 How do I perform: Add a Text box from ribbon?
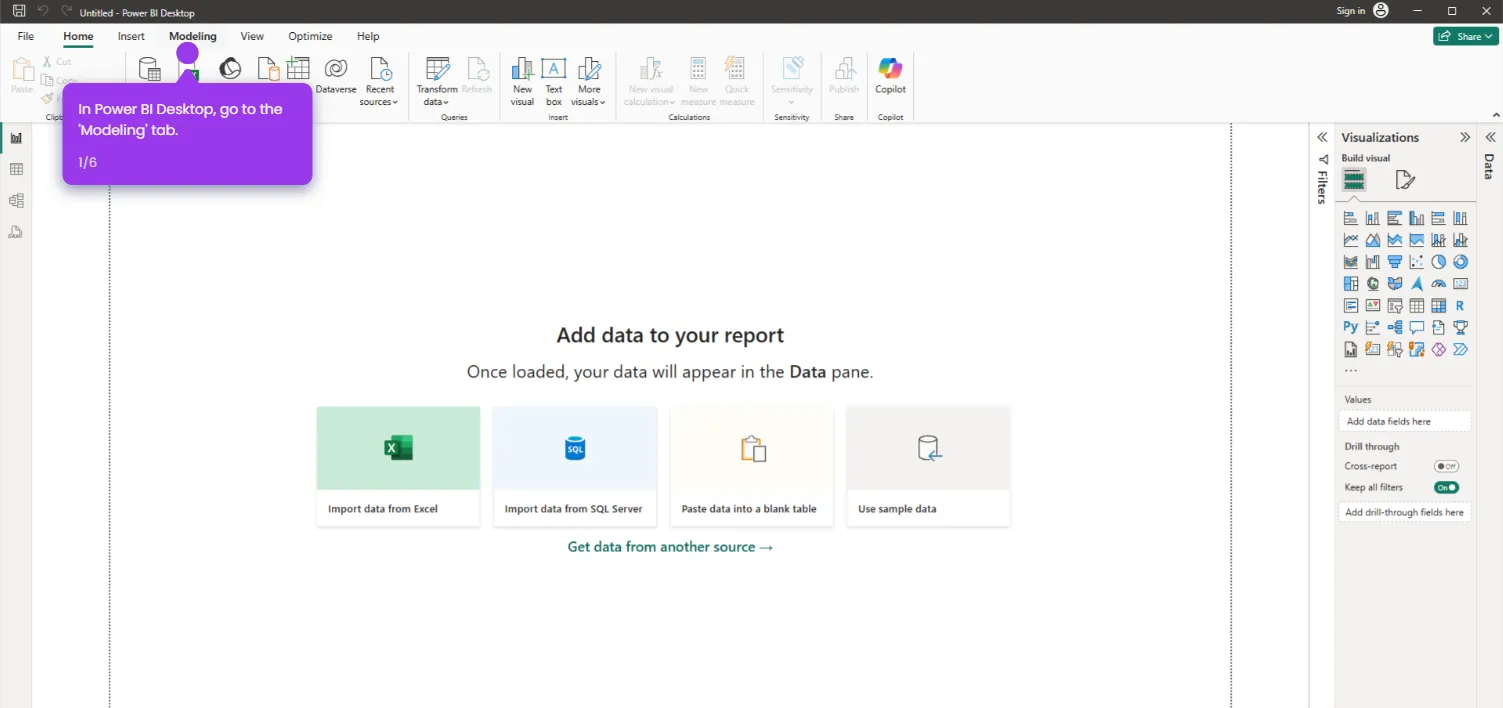[x=553, y=81]
